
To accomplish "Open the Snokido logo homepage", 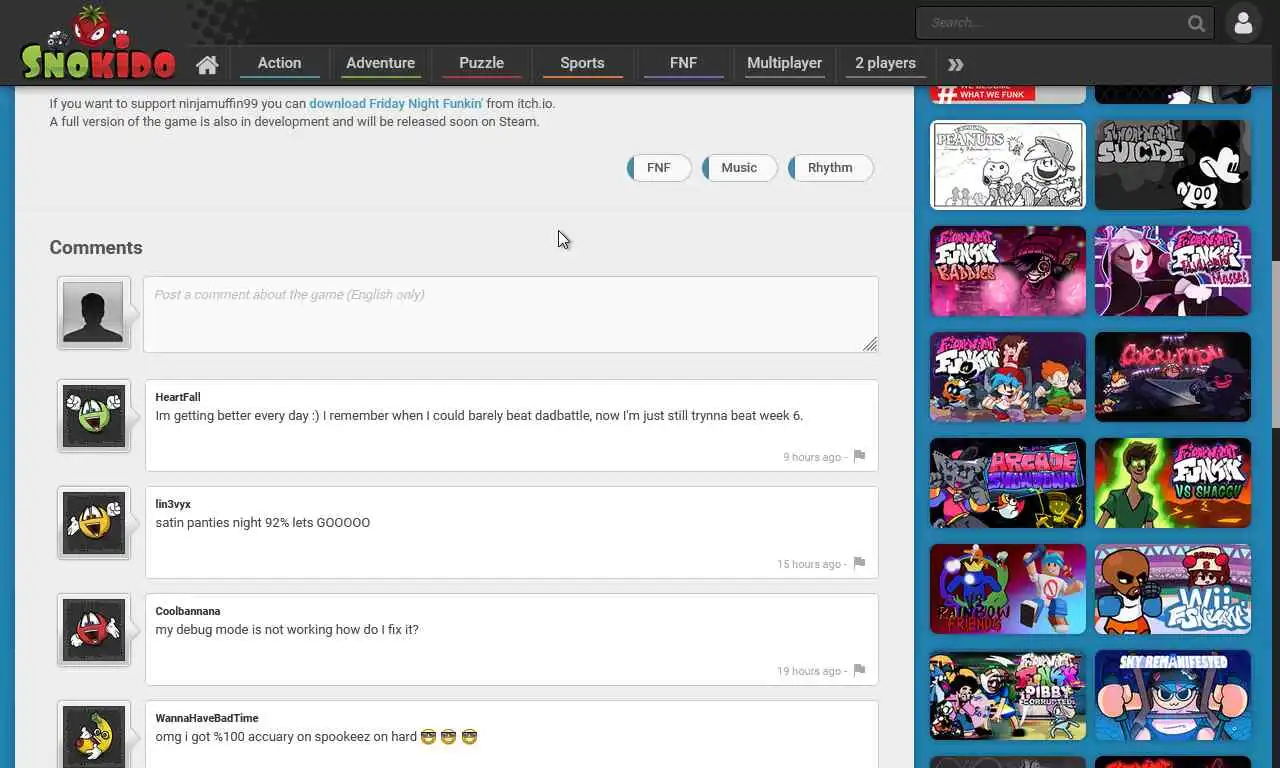I will pyautogui.click(x=98, y=43).
